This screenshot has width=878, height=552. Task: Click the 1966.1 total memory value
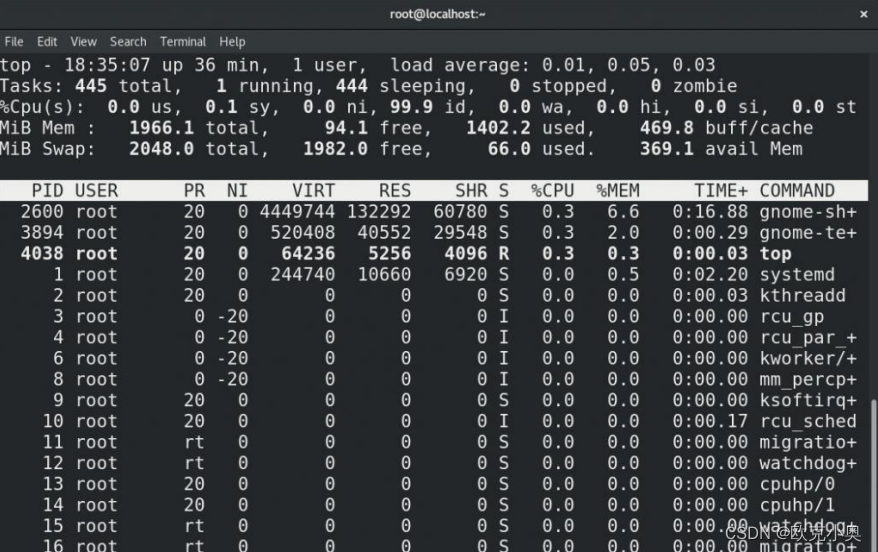click(x=161, y=128)
